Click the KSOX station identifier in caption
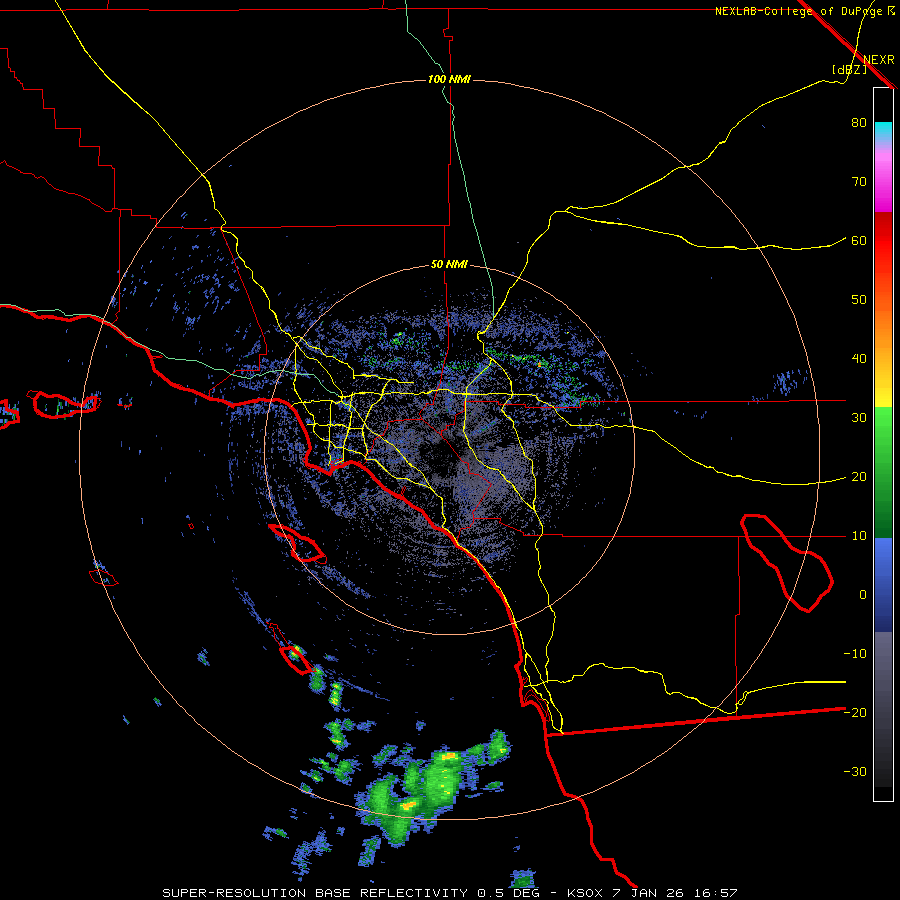Image resolution: width=900 pixels, height=900 pixels. [x=585, y=893]
